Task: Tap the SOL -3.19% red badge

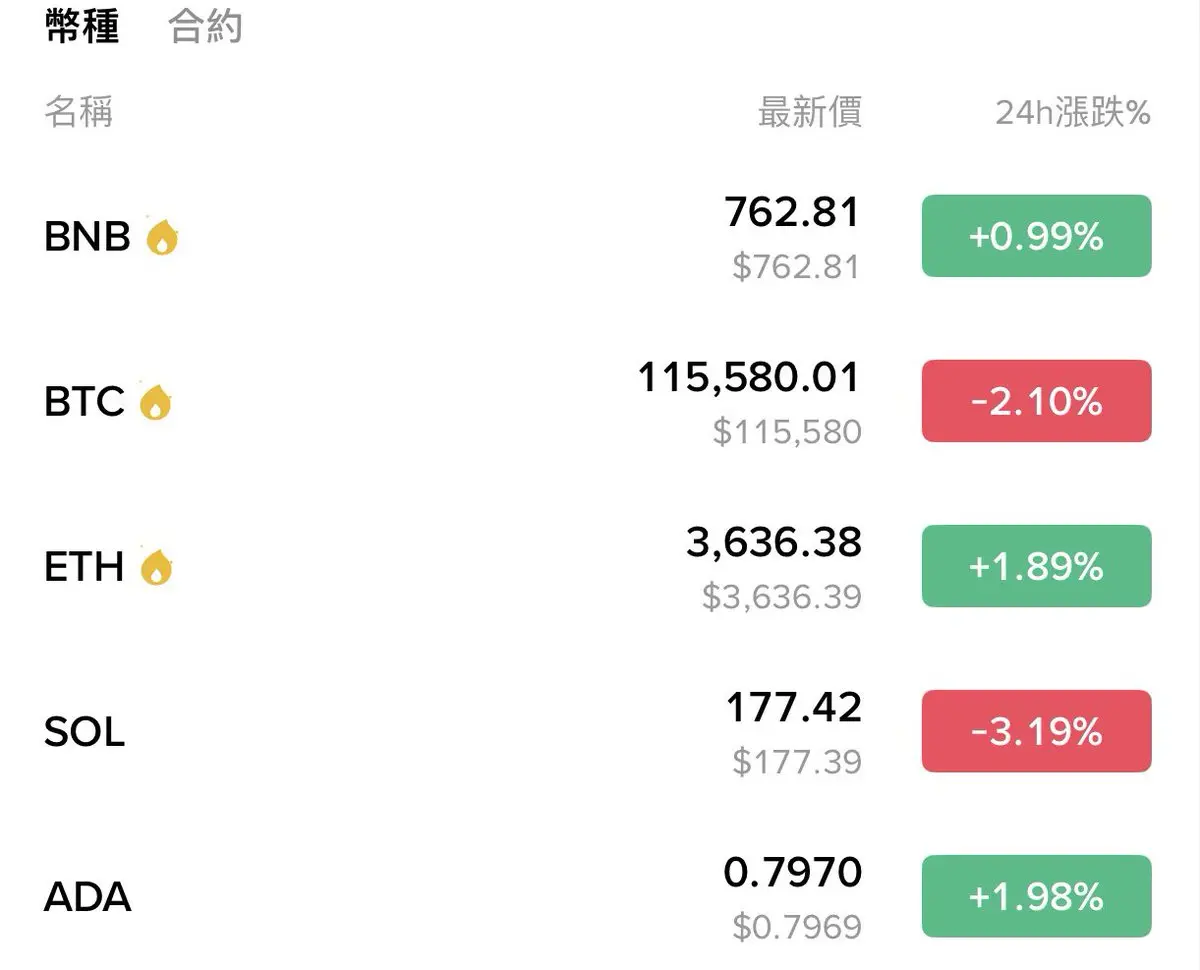Action: tap(1036, 731)
